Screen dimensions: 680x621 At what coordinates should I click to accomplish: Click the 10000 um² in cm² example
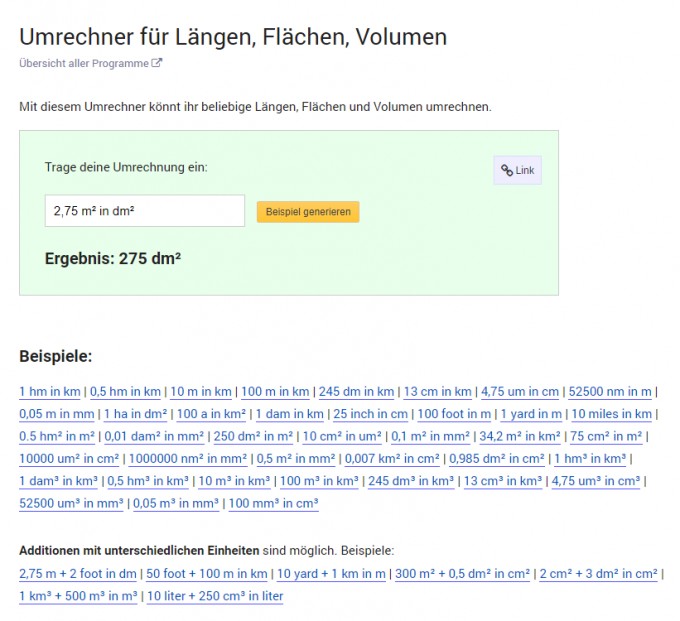coord(70,459)
